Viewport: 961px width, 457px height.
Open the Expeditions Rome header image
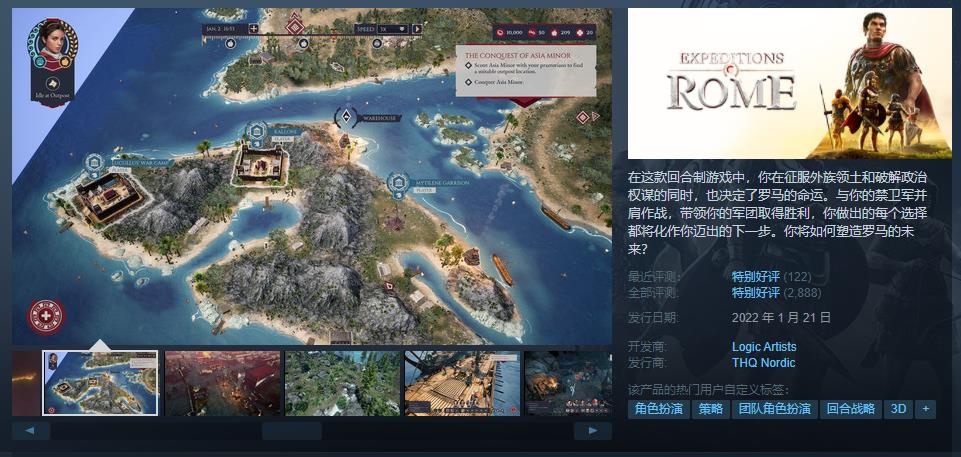789,83
